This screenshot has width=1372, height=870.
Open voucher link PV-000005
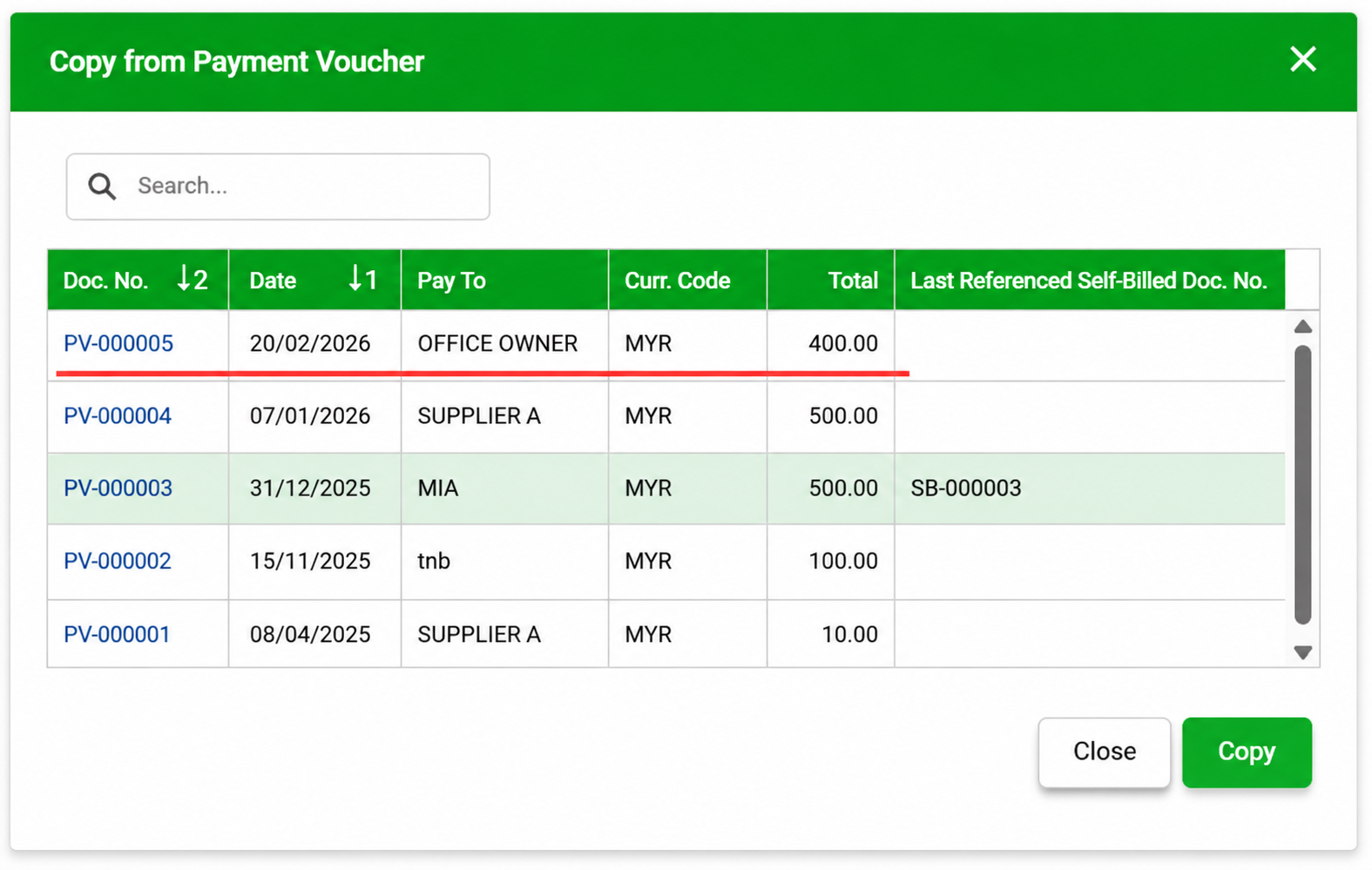(118, 343)
